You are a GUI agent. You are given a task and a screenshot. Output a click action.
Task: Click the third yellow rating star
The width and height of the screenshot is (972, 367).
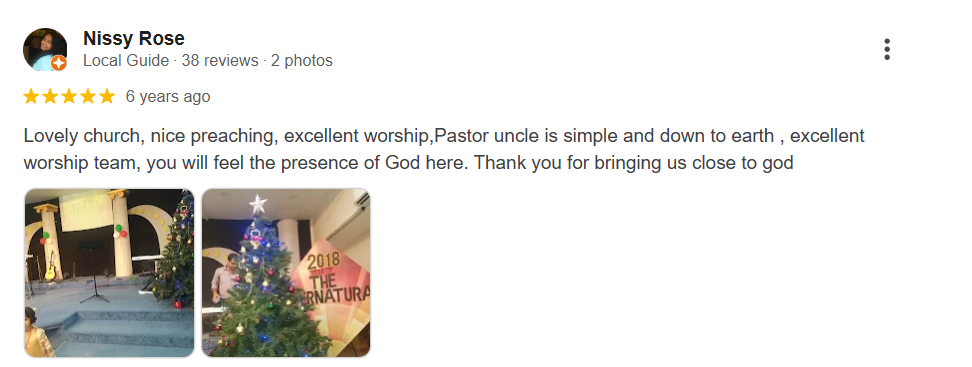(x=69, y=96)
